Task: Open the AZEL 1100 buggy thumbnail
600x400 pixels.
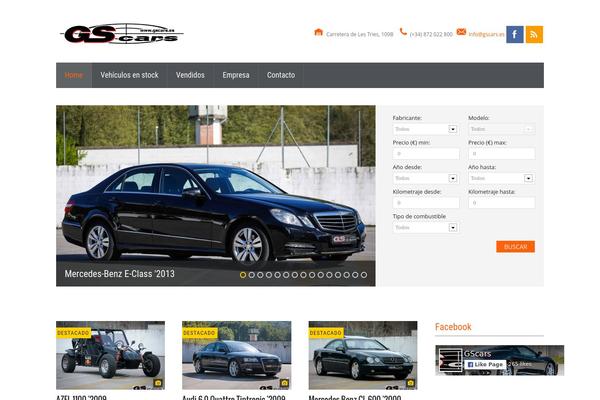Action: click(111, 355)
